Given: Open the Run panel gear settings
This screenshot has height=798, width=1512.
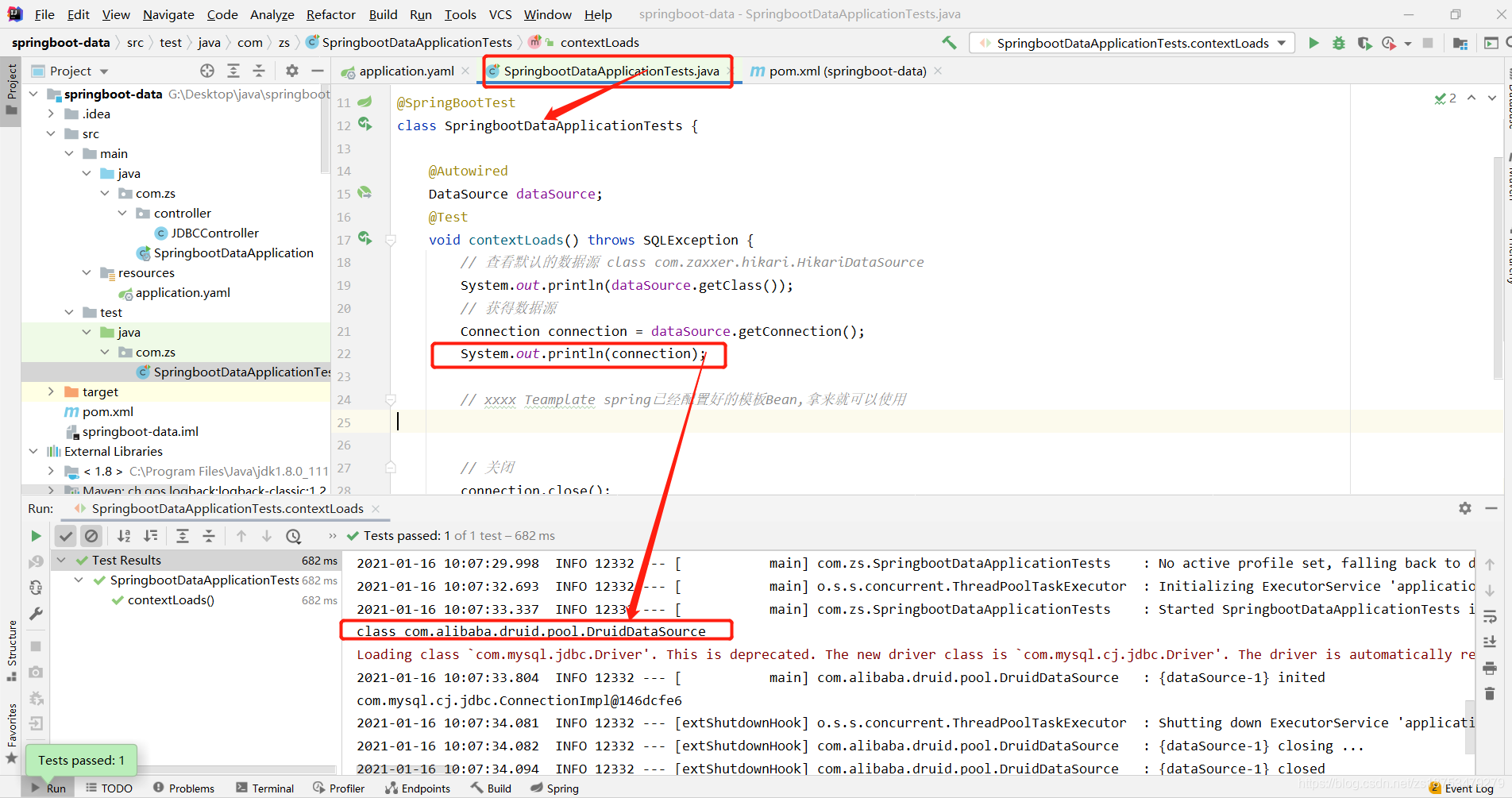Looking at the screenshot, I should click(x=1465, y=508).
